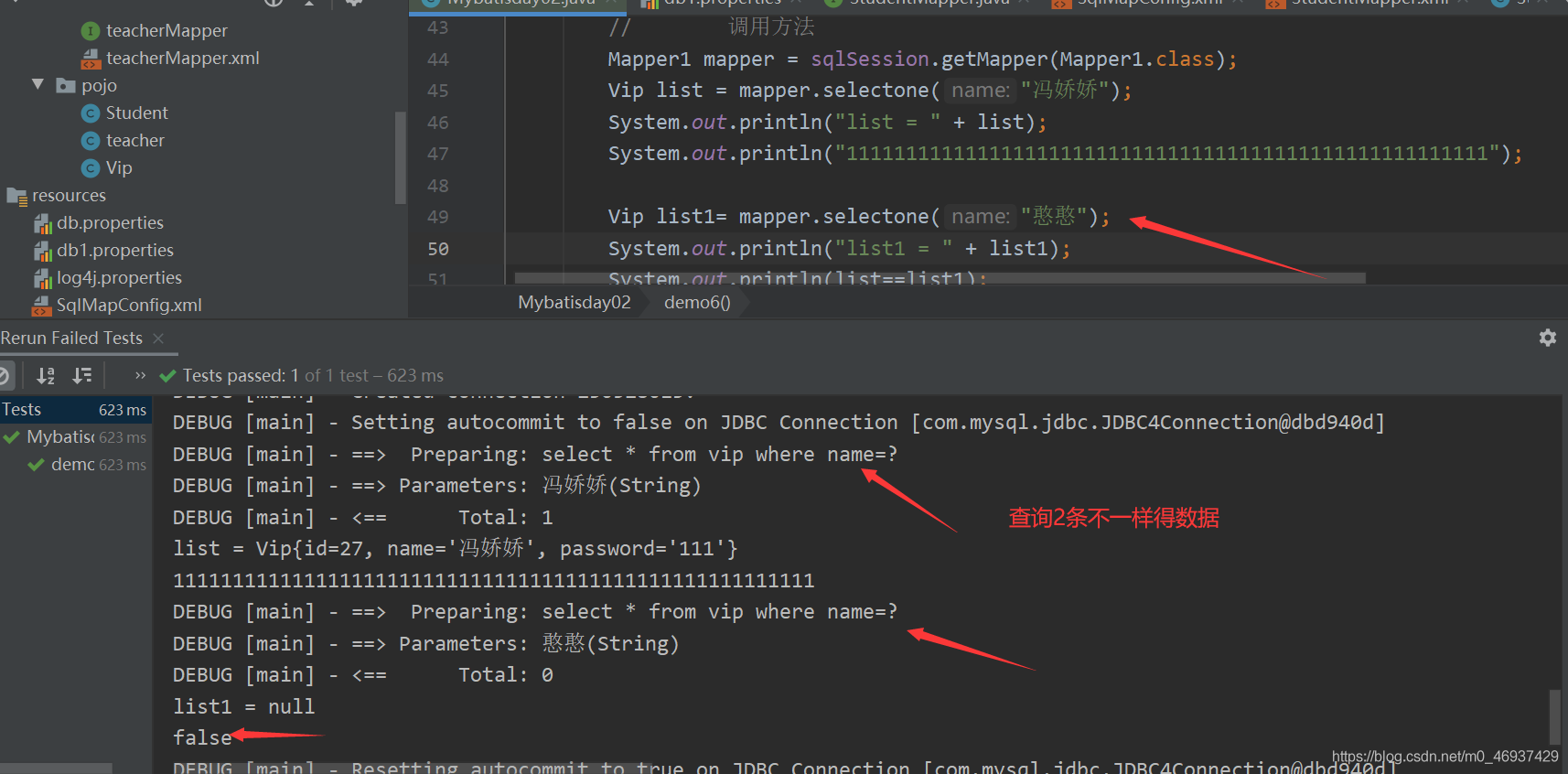Open the Student class
Screen dimensions: 1568x774
click(136, 113)
